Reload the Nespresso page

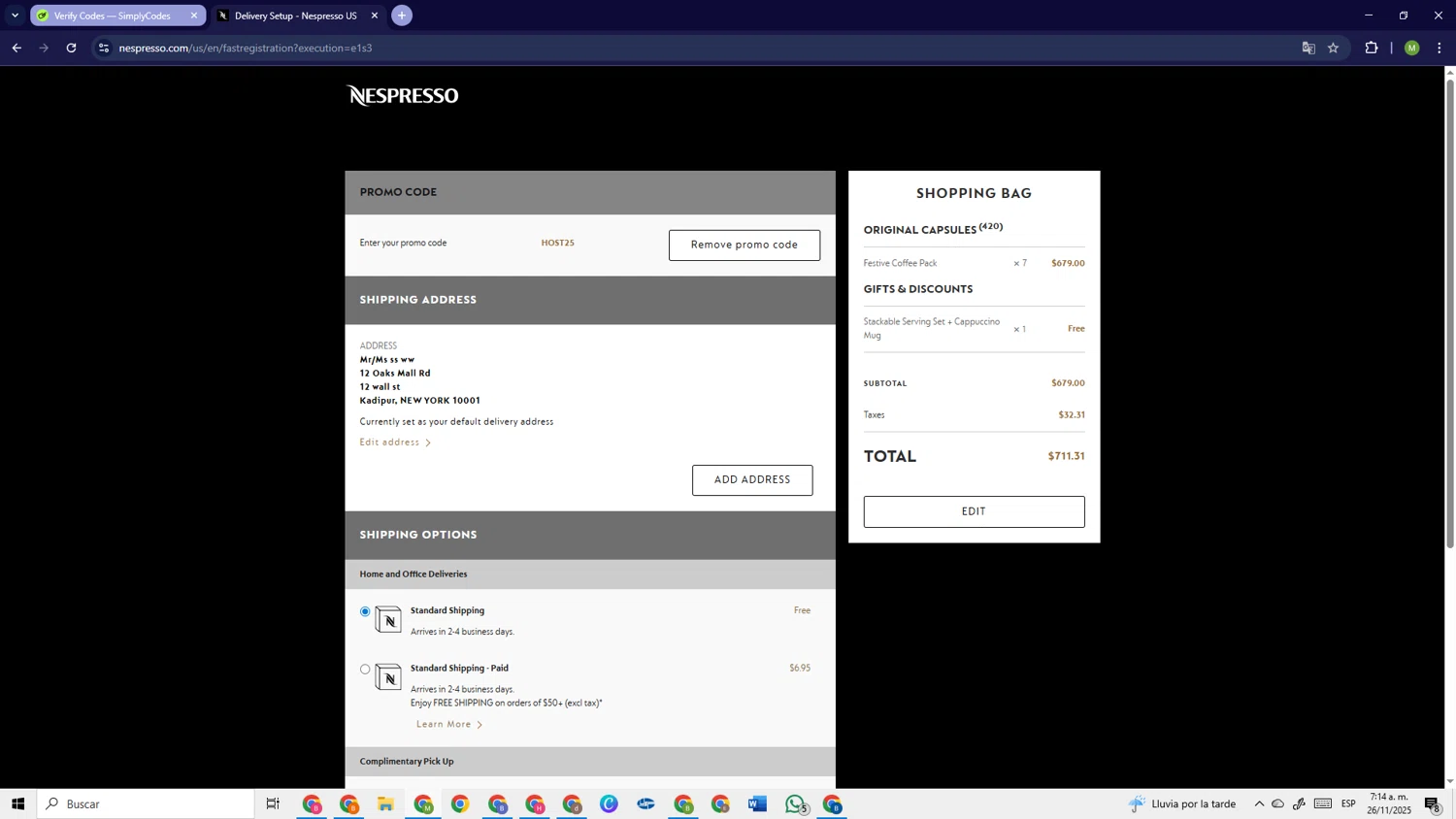(x=71, y=48)
